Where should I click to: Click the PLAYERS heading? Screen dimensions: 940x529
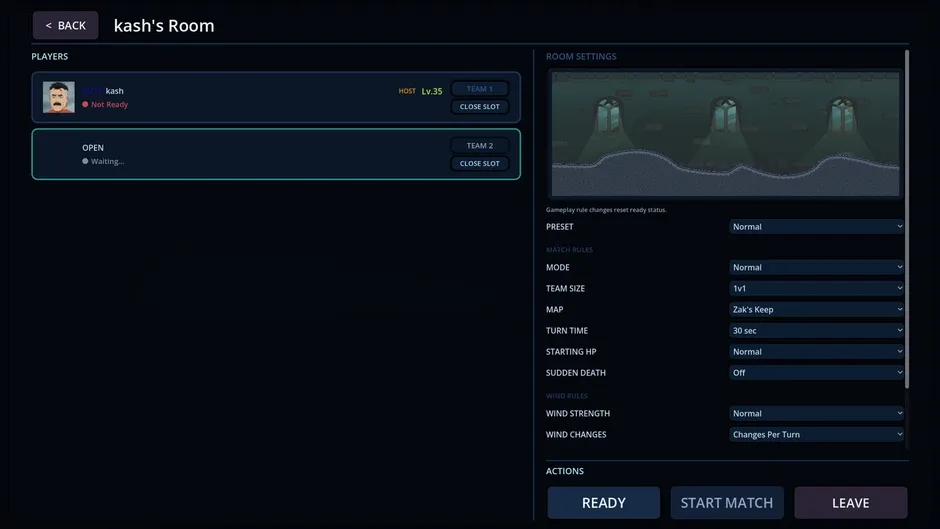tap(50, 56)
